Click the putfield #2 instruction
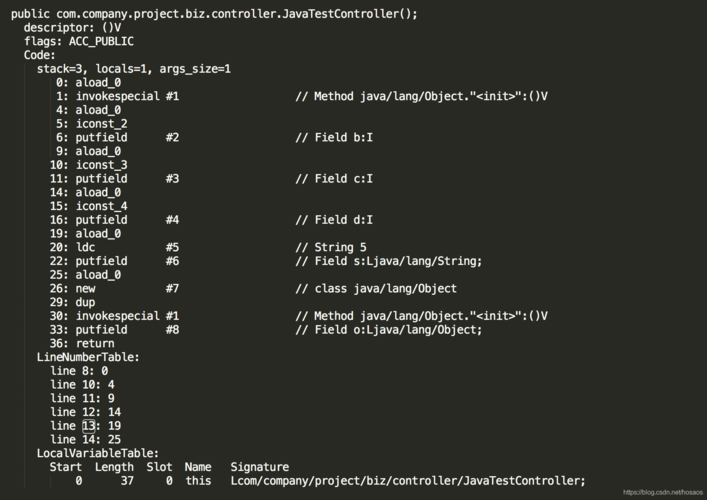This screenshot has height=500, width=707. (126, 137)
